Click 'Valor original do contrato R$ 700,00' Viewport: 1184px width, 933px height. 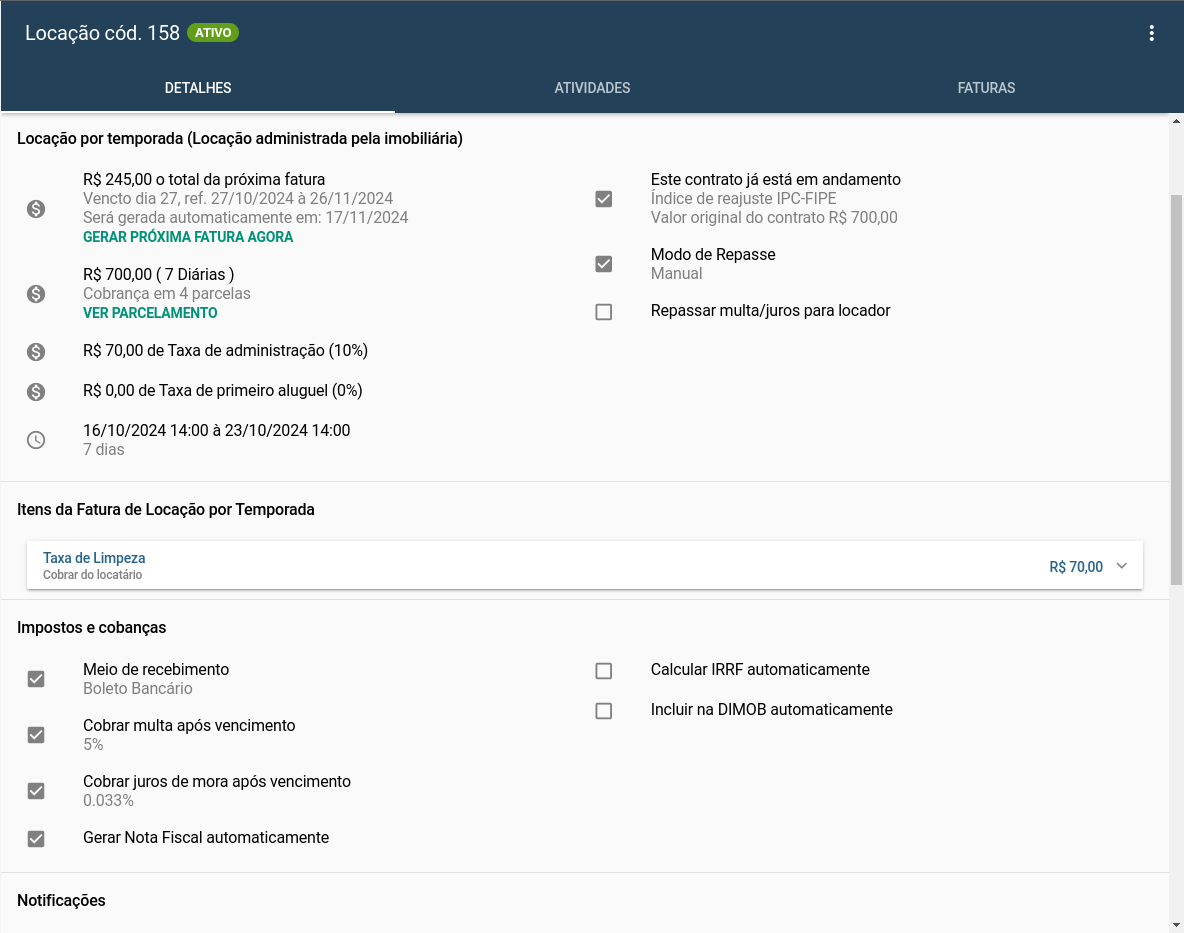[774, 217]
